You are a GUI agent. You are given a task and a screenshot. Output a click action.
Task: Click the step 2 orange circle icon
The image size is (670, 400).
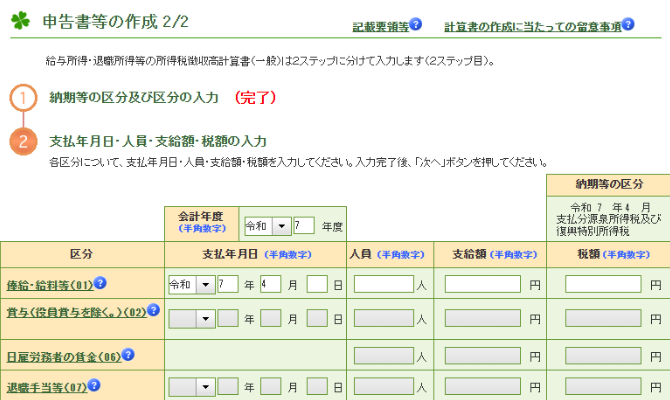[25, 141]
